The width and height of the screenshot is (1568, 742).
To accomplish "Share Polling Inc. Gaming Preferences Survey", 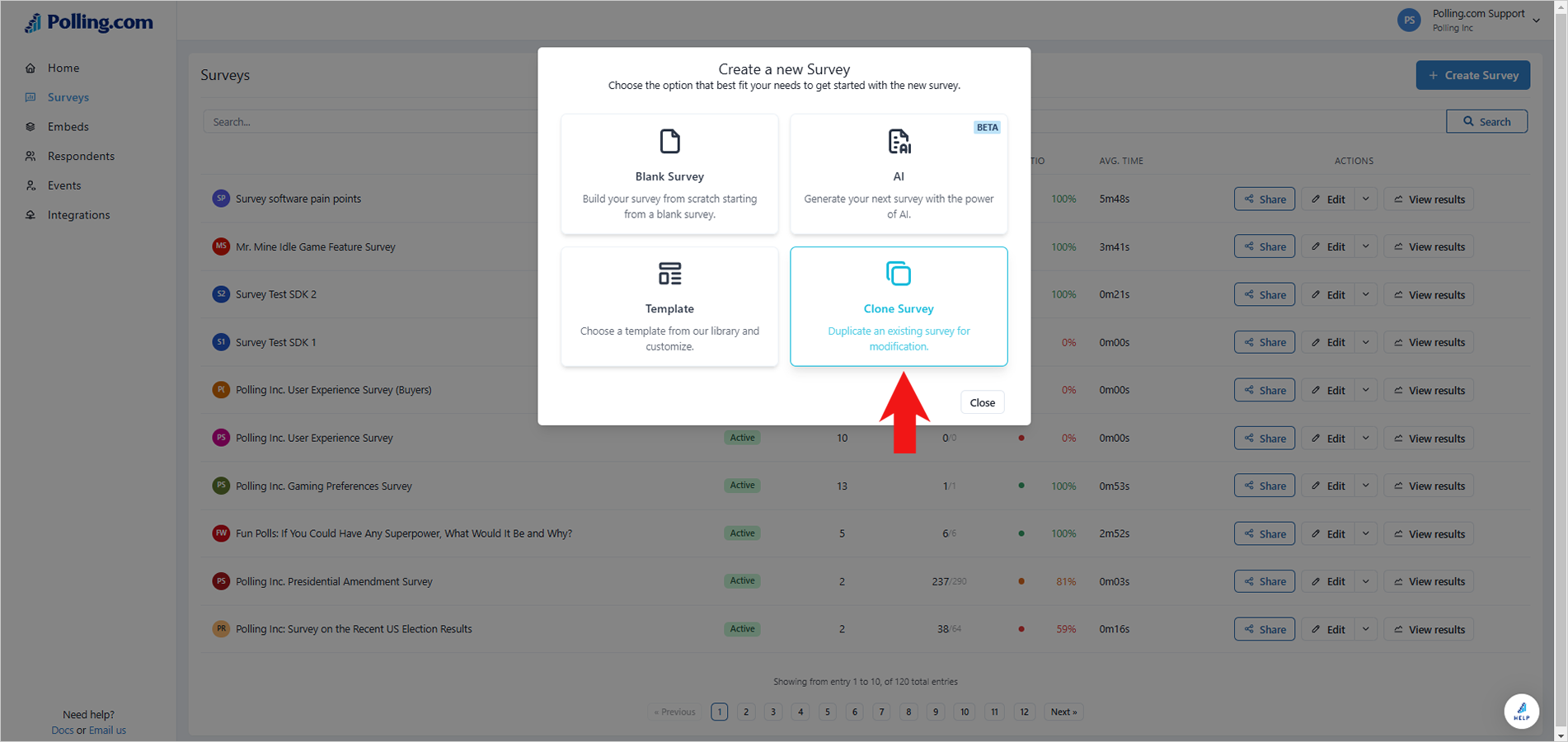I will (1265, 486).
